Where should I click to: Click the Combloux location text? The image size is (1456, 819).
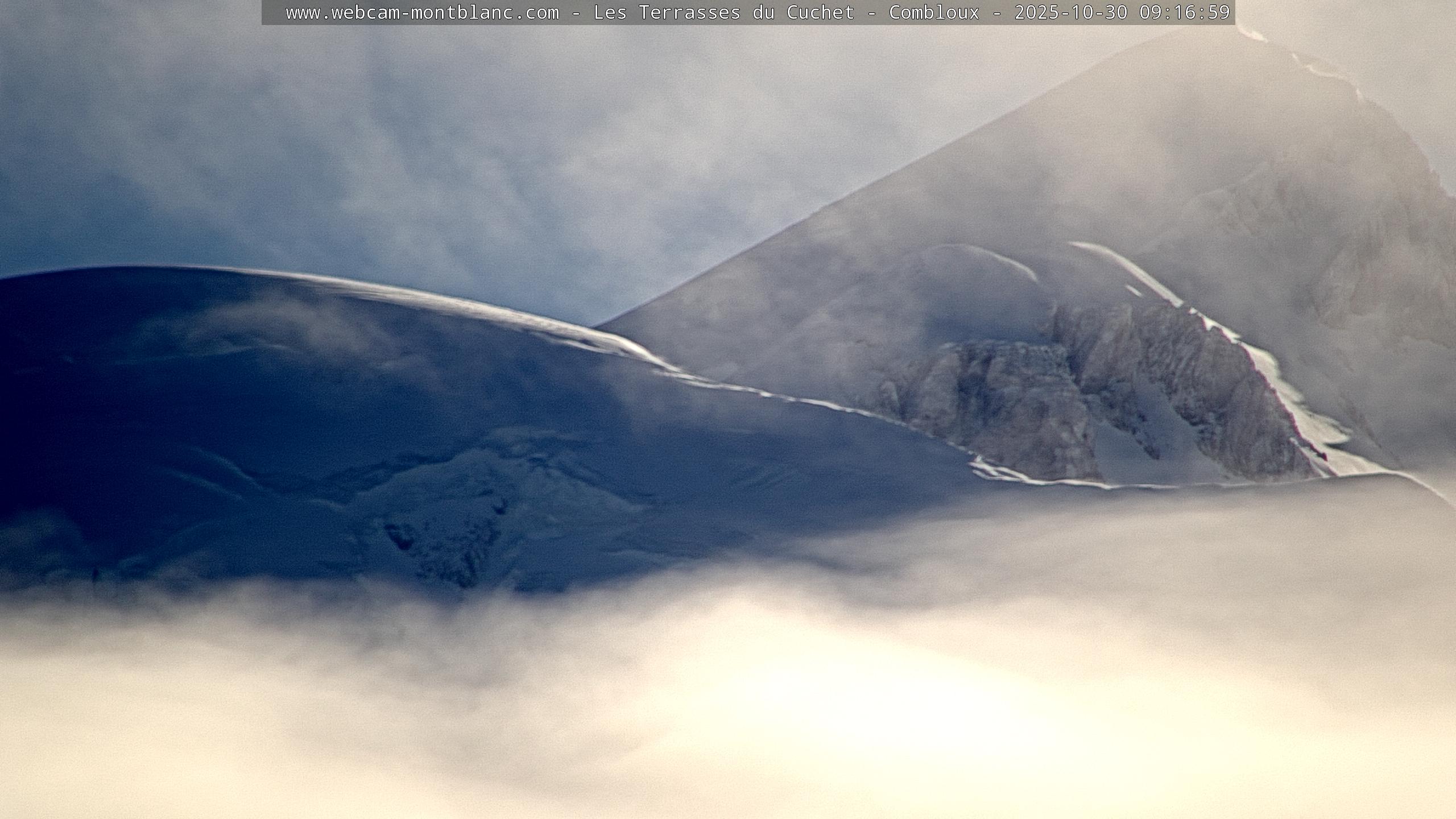click(934, 13)
